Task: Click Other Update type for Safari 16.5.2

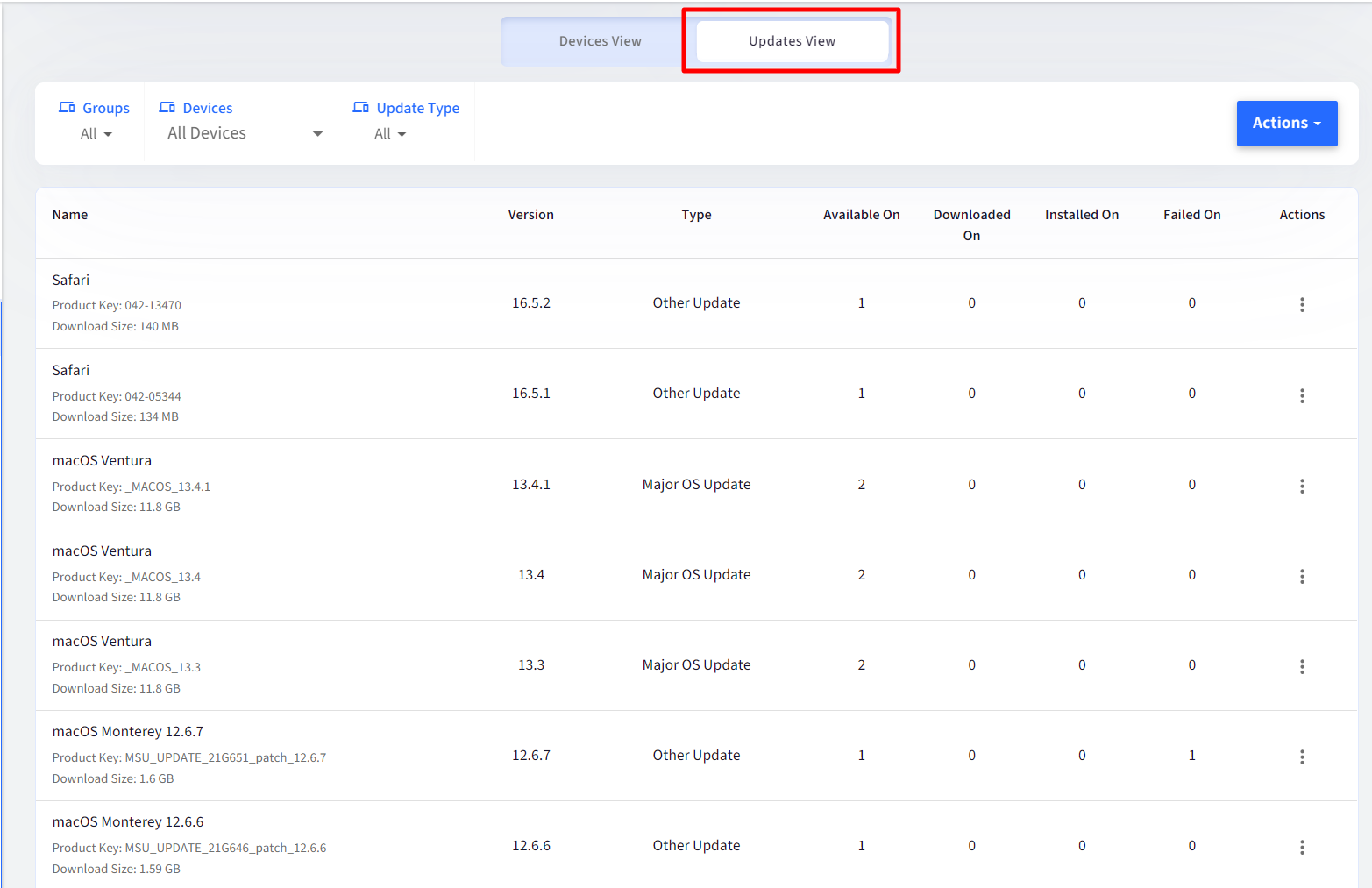Action: point(696,303)
